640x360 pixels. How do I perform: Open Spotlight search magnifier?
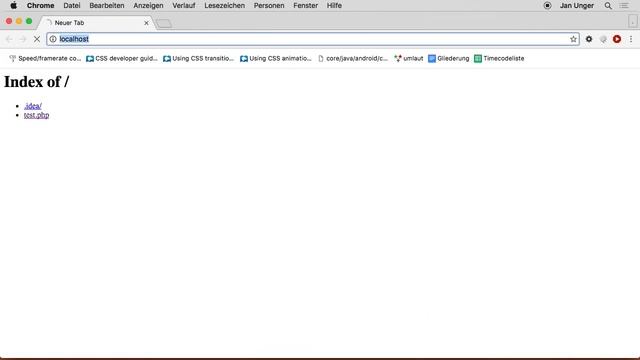click(x=608, y=6)
